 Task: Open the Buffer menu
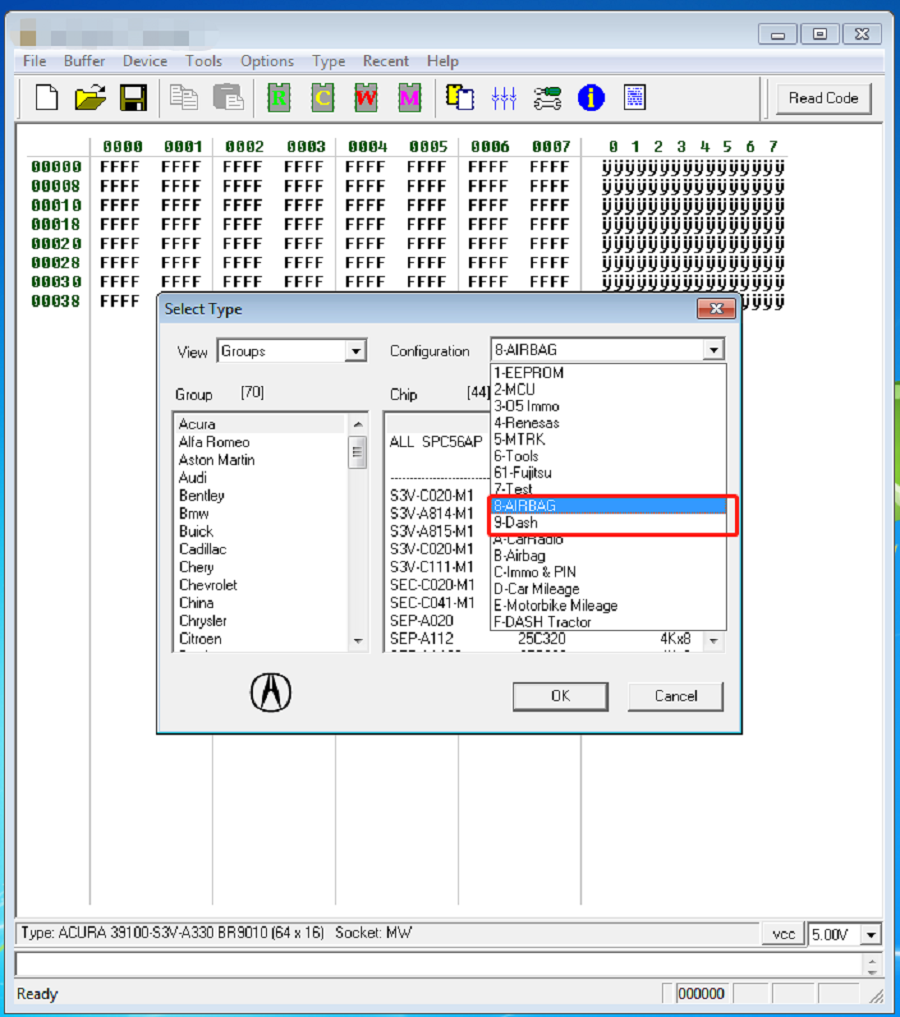[84, 61]
